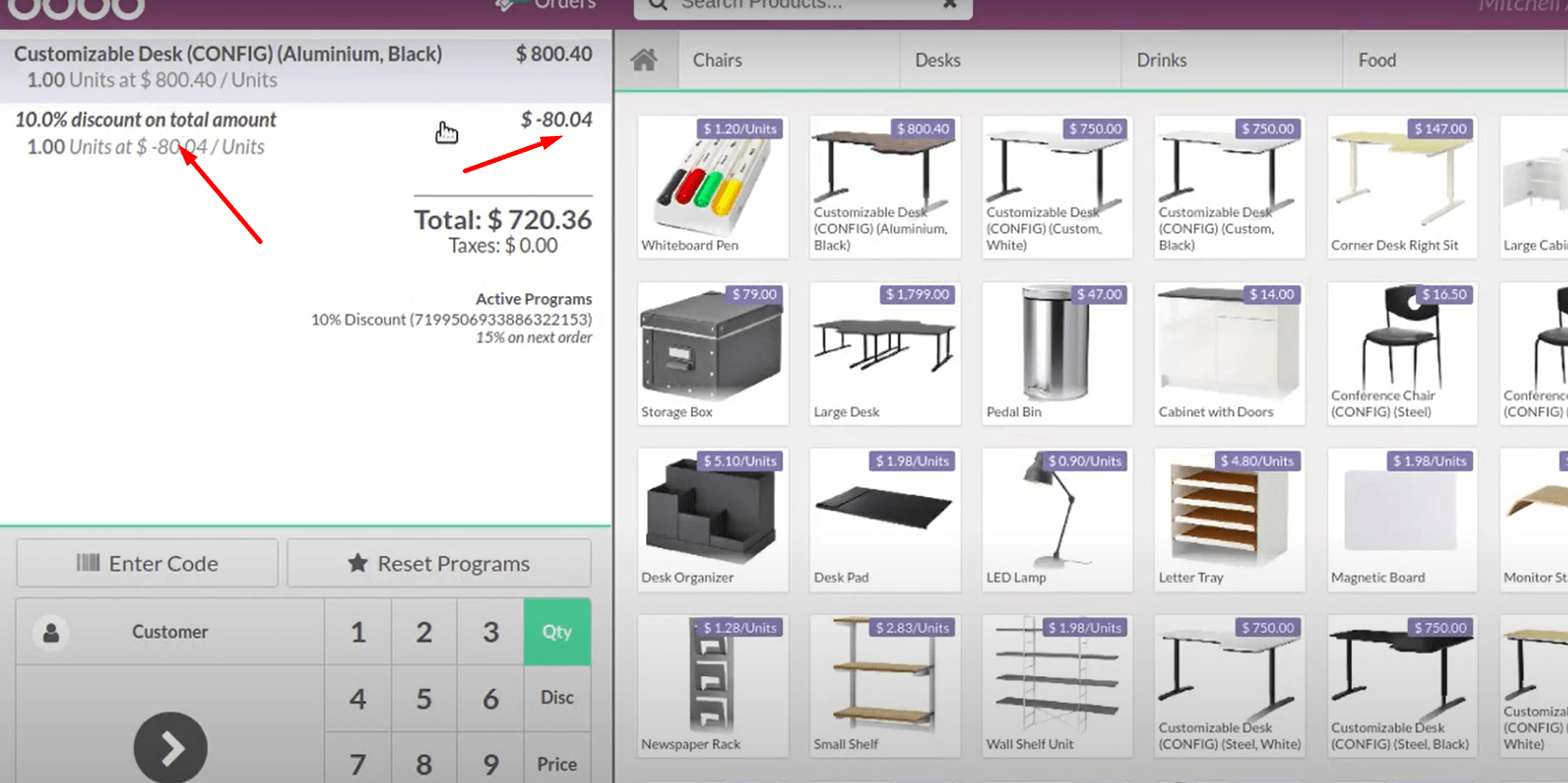Select the Customer button
1568x783 pixels.
[x=170, y=632]
